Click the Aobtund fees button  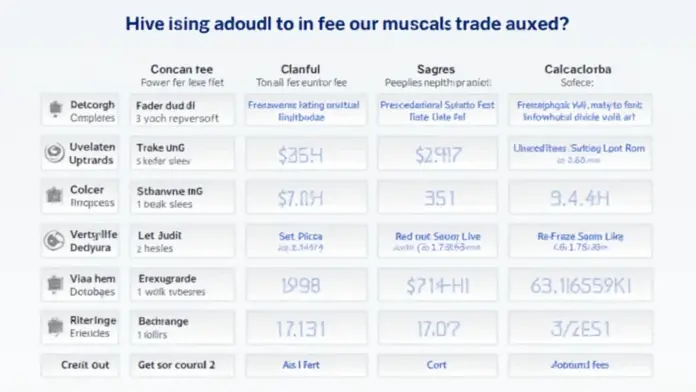point(580,365)
